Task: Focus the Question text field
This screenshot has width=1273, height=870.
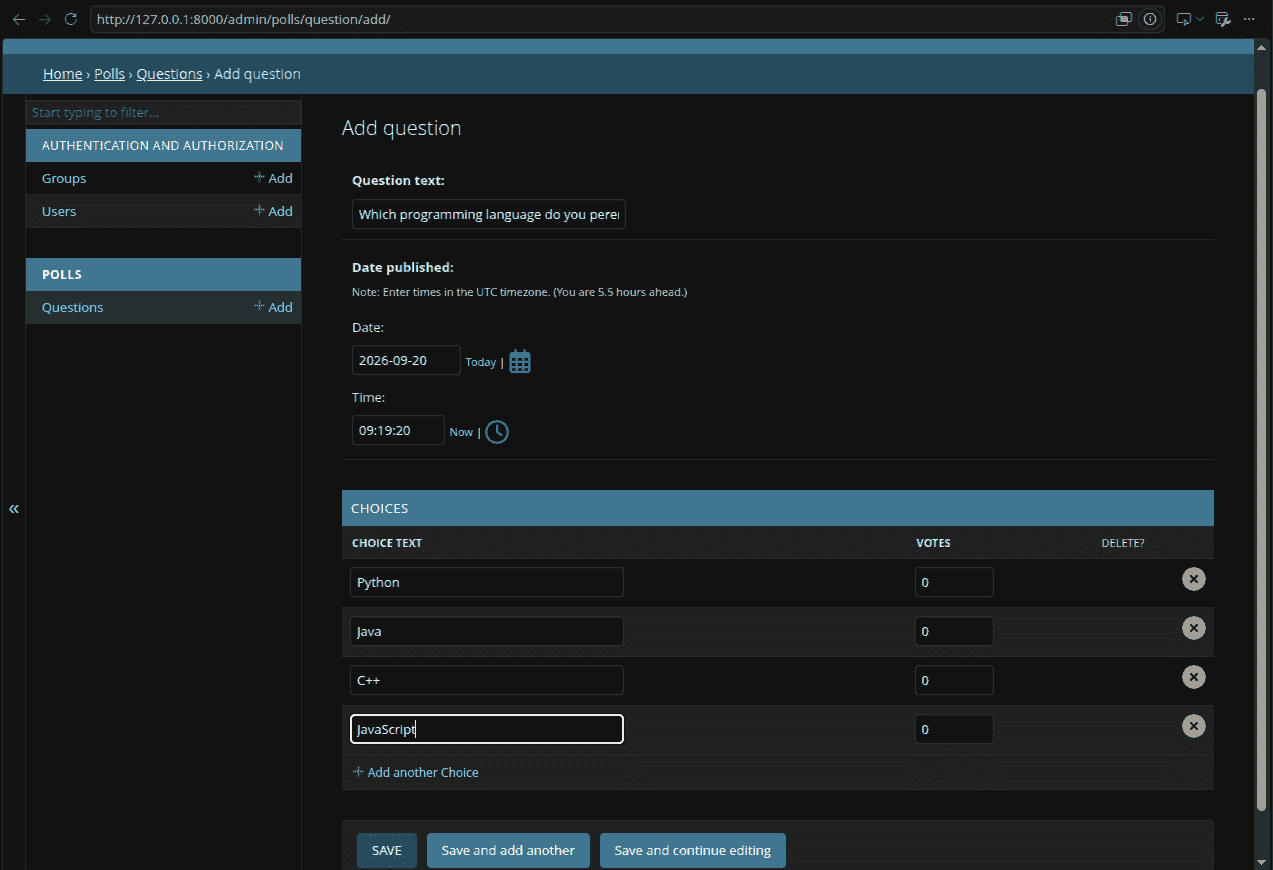Action: pos(489,214)
